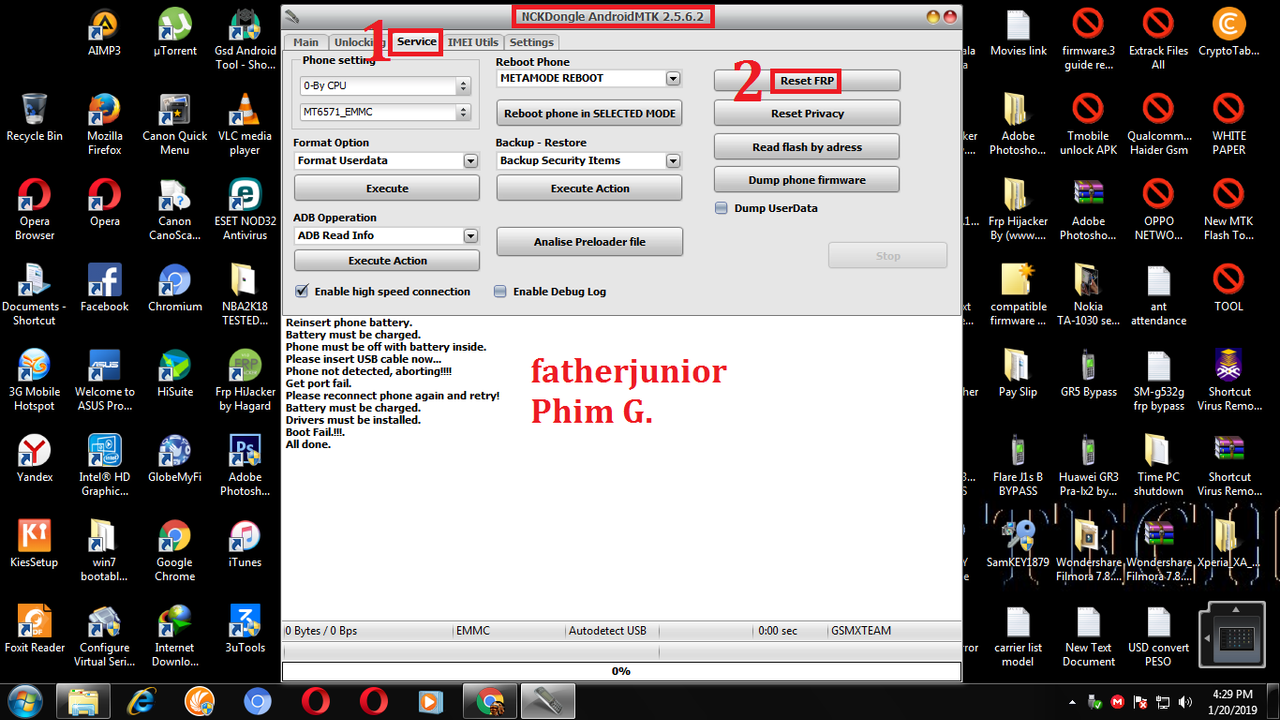Screen dimensions: 1280x720
Task: Open the KiesSetup desktop icon
Action: [x=34, y=544]
